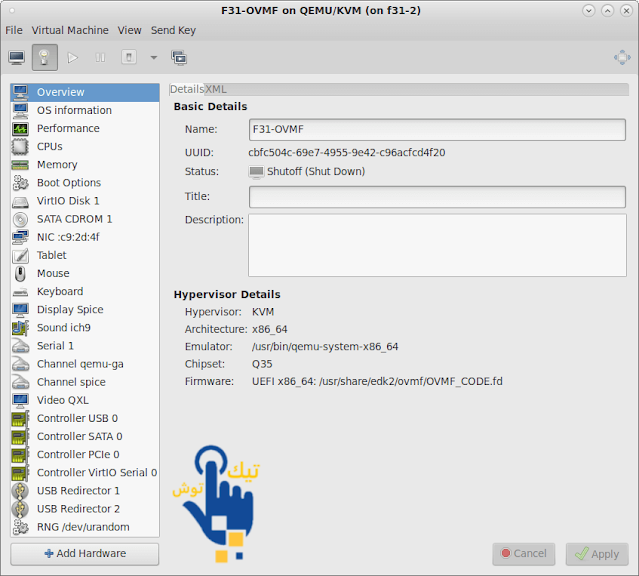The height and width of the screenshot is (576, 639).
Task: Select Sound ich9 device
Action: [85, 328]
